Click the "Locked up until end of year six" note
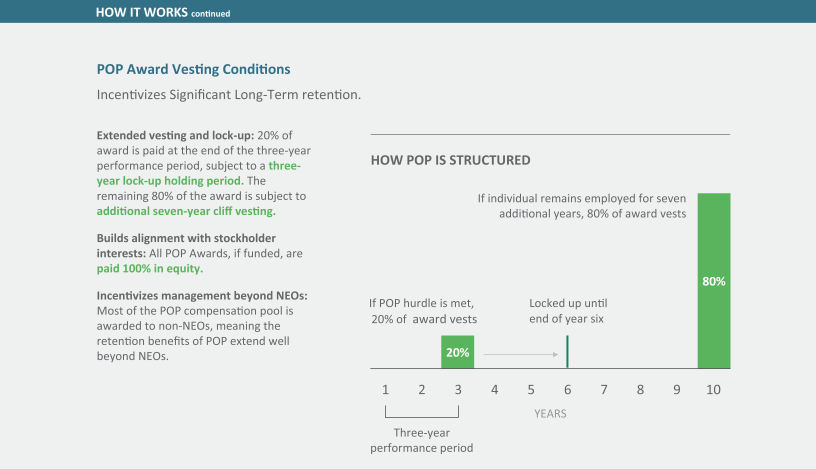Screen dimensions: 816x469 (x=568, y=310)
